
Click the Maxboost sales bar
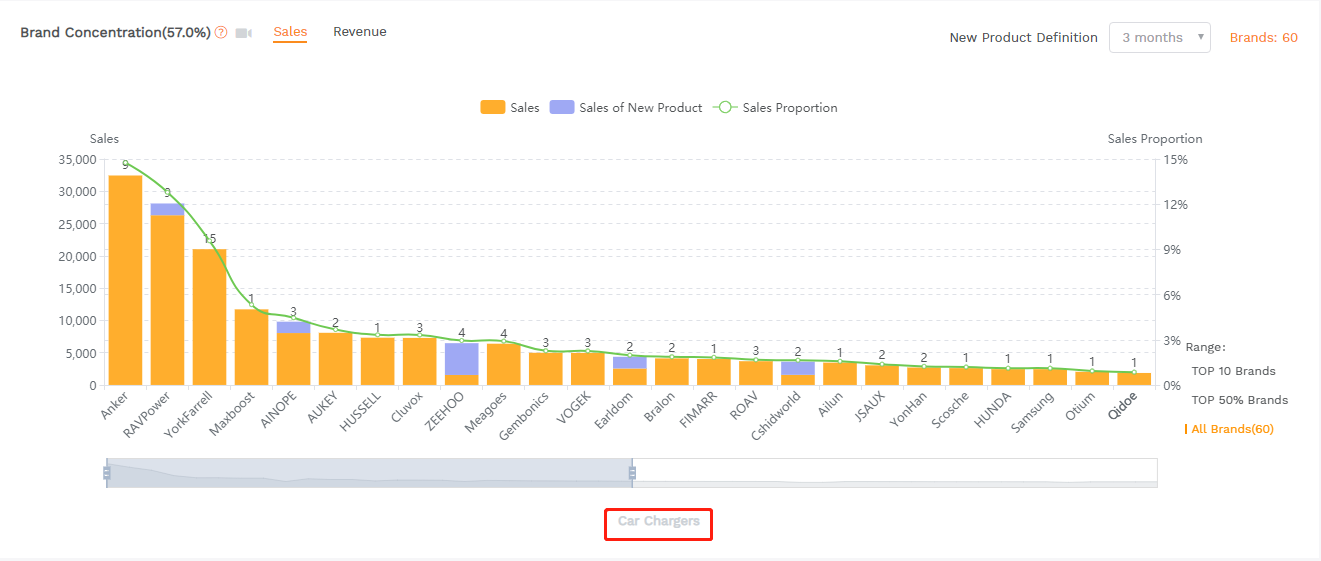click(x=251, y=347)
